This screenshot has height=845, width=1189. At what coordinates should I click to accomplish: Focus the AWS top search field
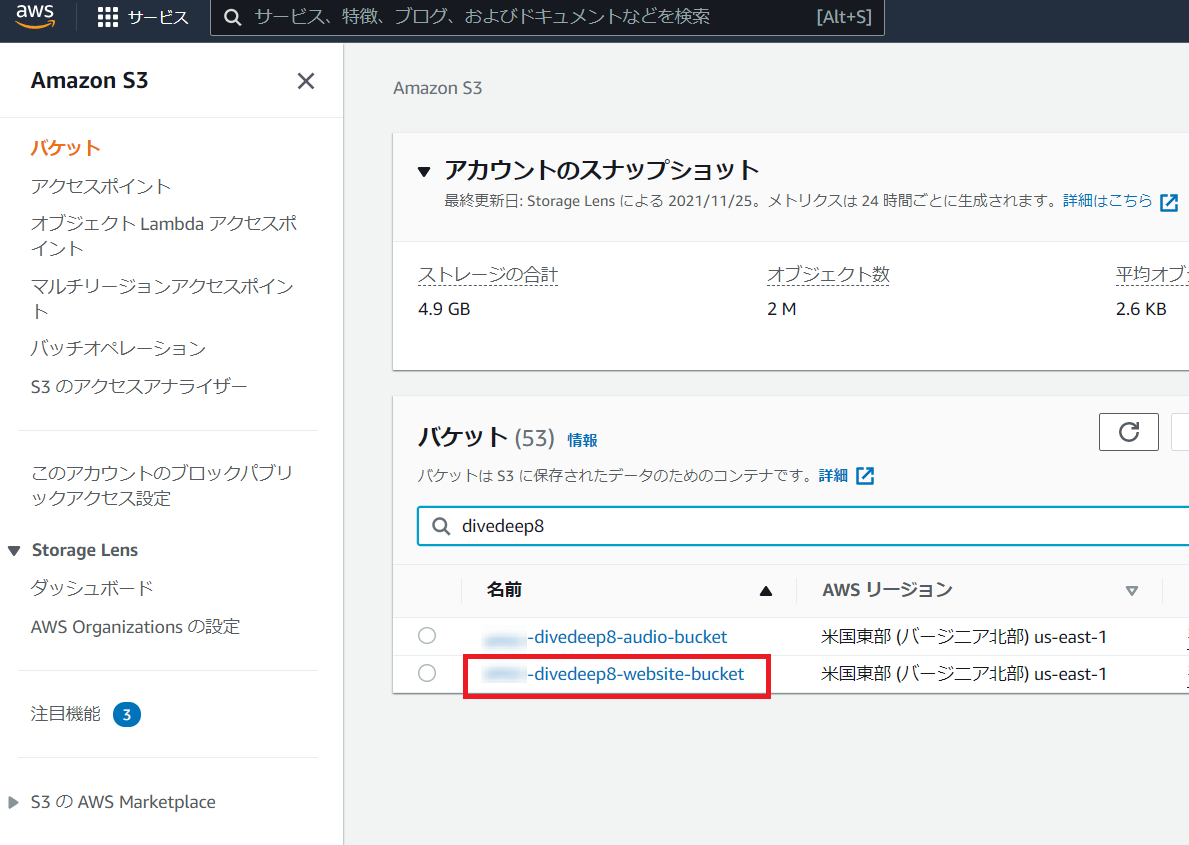pos(547,17)
